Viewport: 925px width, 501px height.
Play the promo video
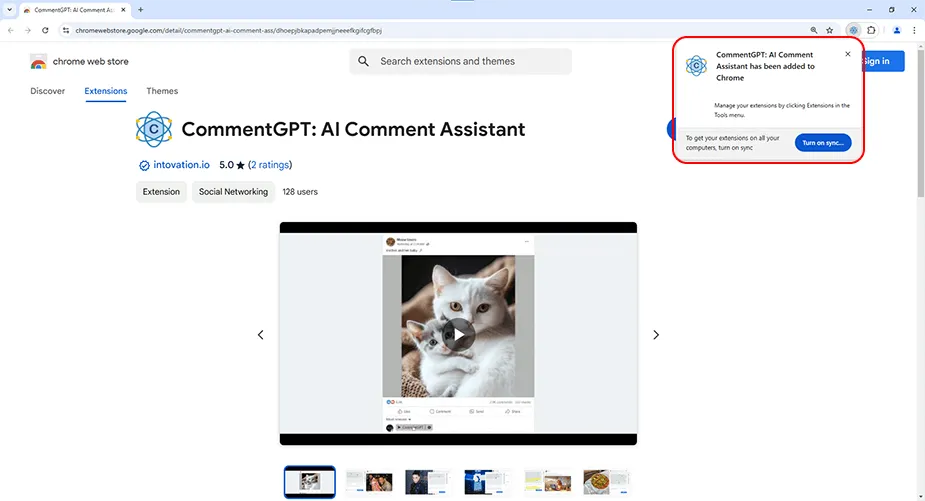pyautogui.click(x=458, y=335)
